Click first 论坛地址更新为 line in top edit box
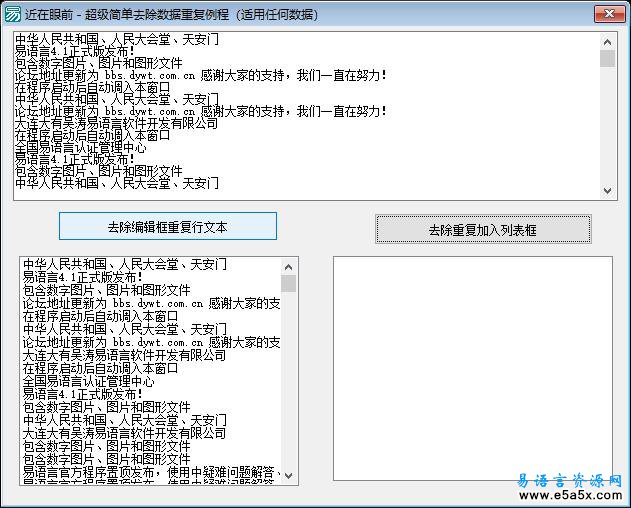Screen dimensions: 631x508 point(201,75)
